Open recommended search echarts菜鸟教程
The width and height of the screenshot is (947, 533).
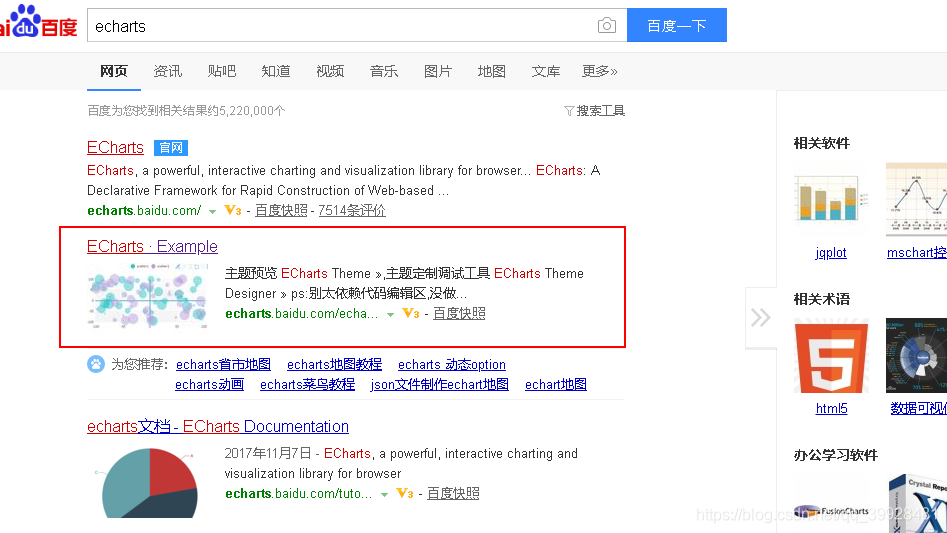tap(307, 385)
